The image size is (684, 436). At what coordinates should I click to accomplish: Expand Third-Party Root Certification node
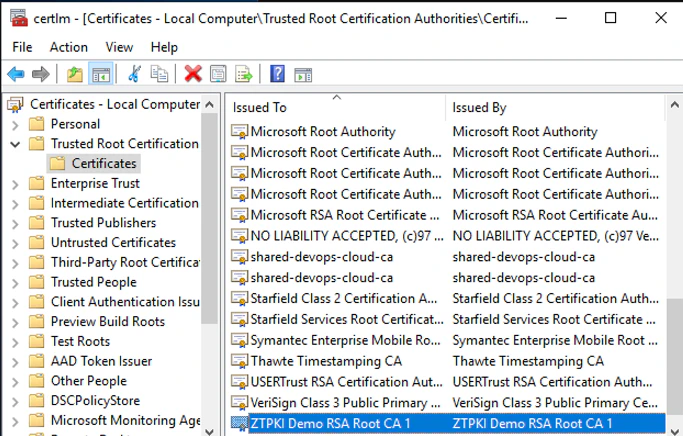(15, 264)
